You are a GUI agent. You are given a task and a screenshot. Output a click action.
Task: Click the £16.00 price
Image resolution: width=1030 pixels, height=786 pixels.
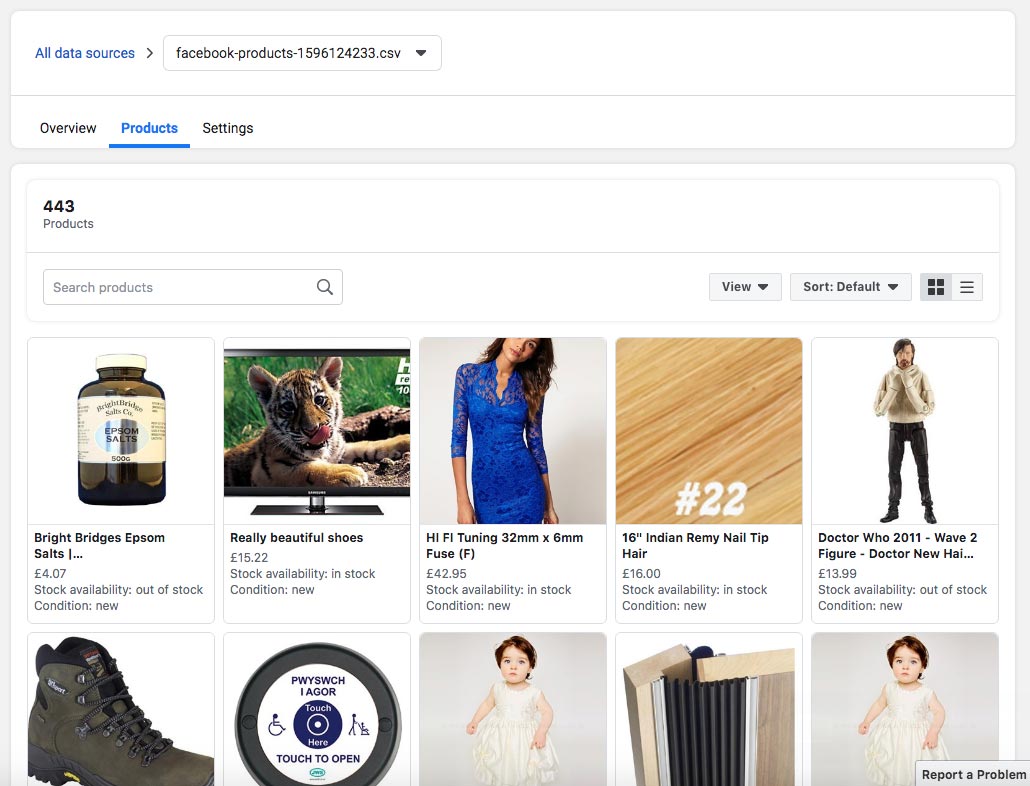tap(641, 573)
